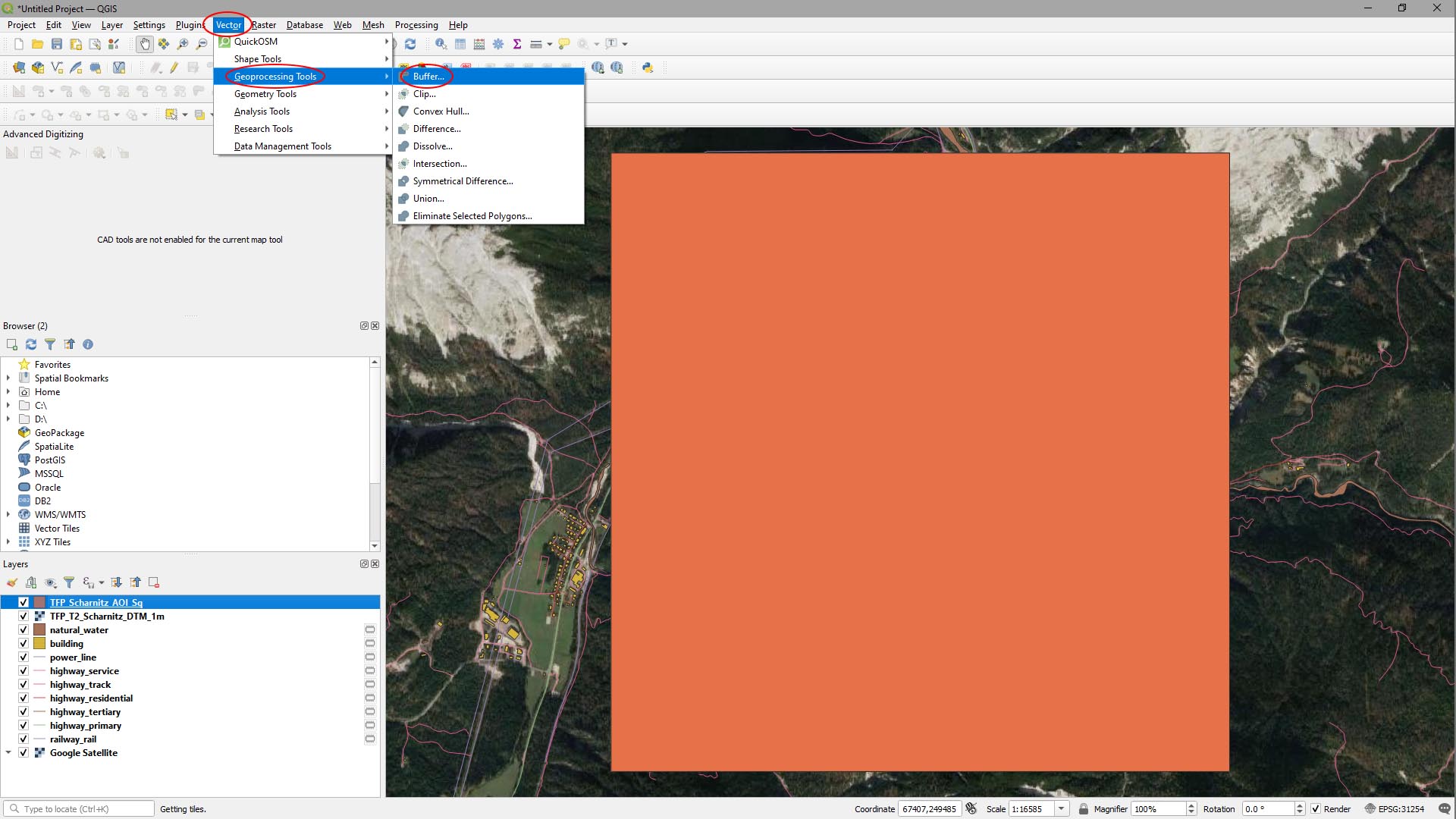Hide the natural_water layer

pyautogui.click(x=24, y=629)
